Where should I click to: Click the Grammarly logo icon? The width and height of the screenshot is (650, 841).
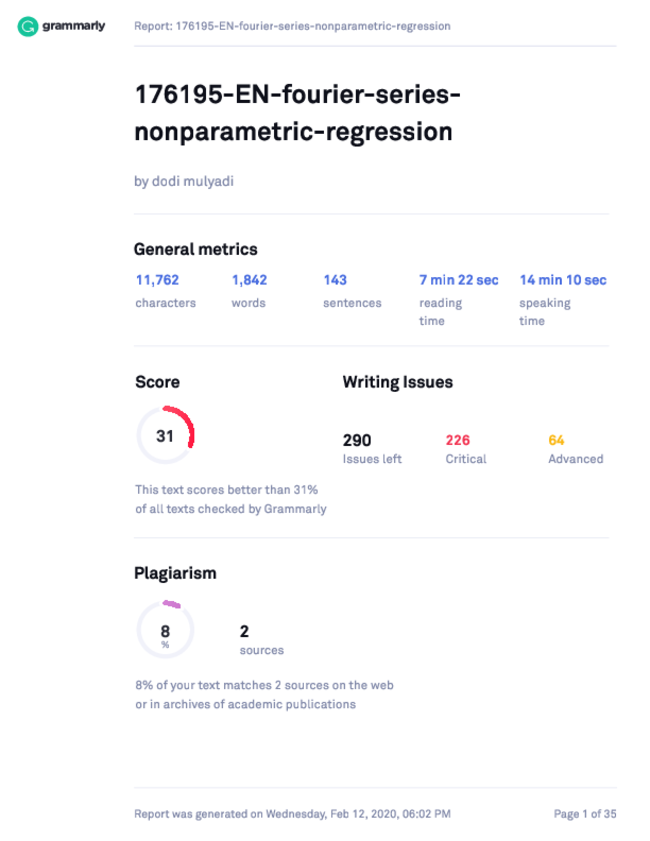[x=27, y=26]
